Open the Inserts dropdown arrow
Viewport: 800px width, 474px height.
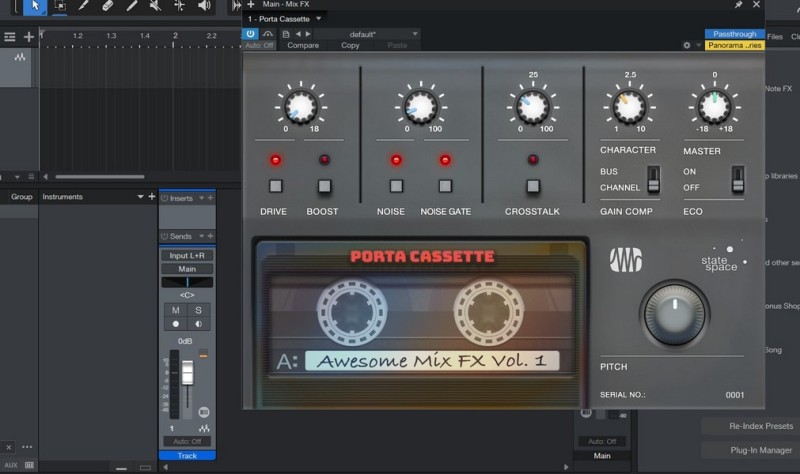pyautogui.click(x=202, y=198)
